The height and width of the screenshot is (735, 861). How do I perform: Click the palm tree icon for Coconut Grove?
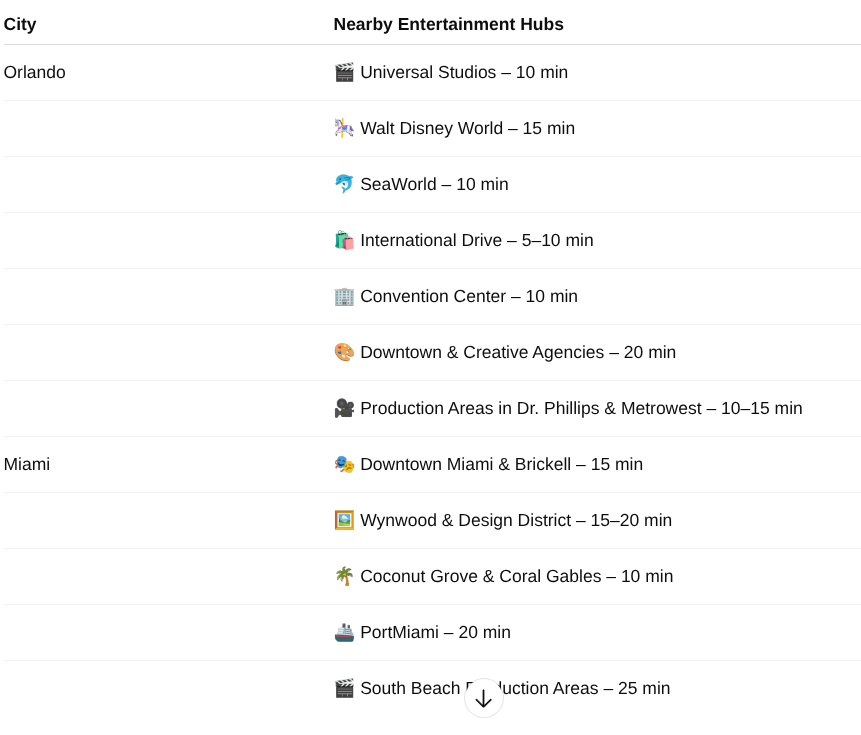[344, 576]
